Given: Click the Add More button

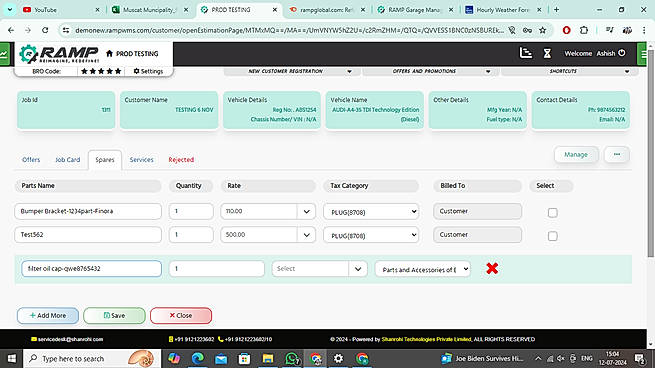Looking at the screenshot, I should click(48, 315).
